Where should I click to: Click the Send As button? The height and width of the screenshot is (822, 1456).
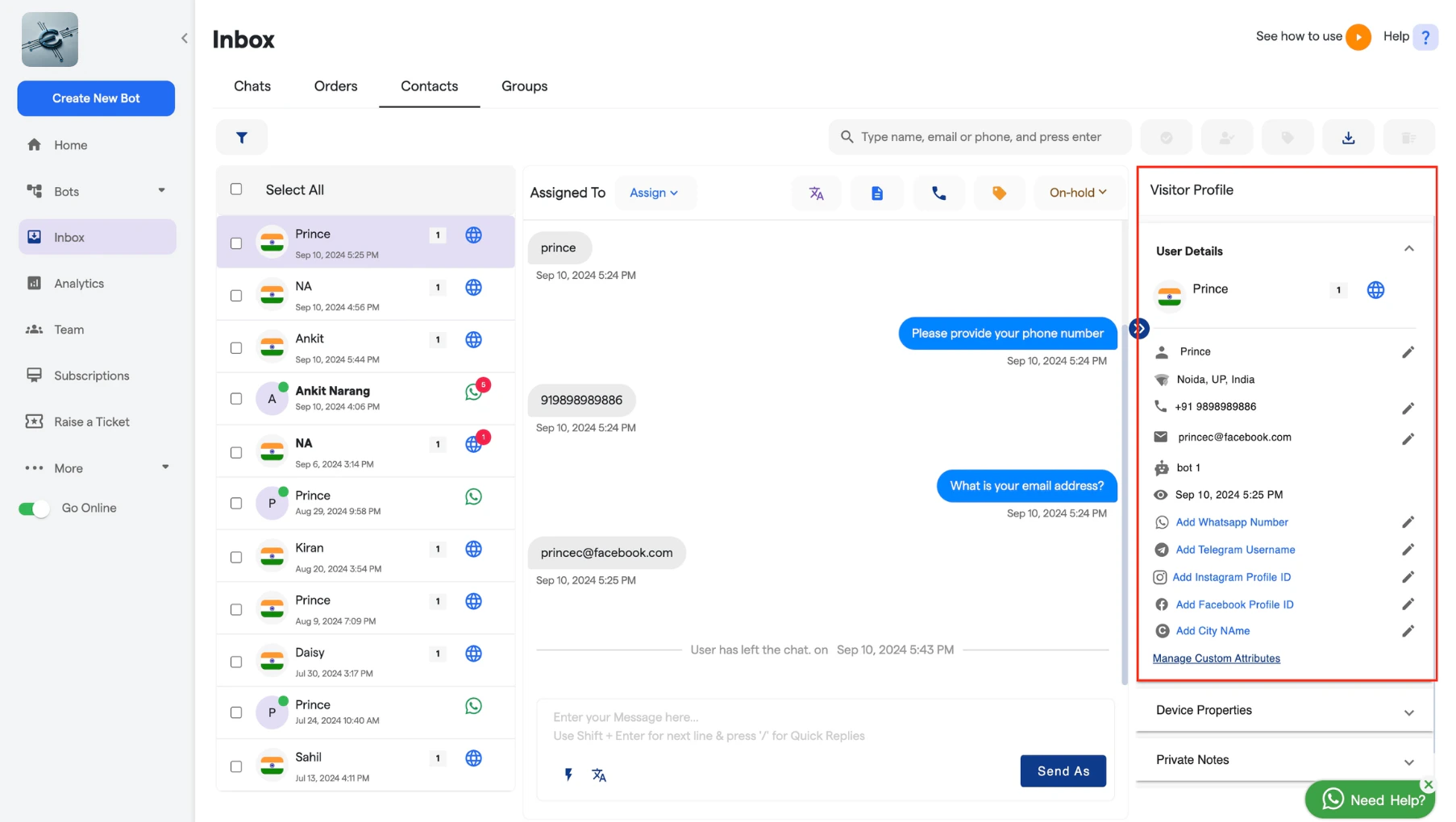[1063, 771]
